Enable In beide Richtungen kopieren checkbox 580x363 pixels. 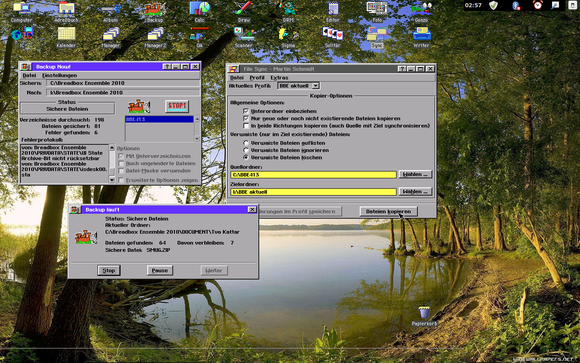[246, 126]
